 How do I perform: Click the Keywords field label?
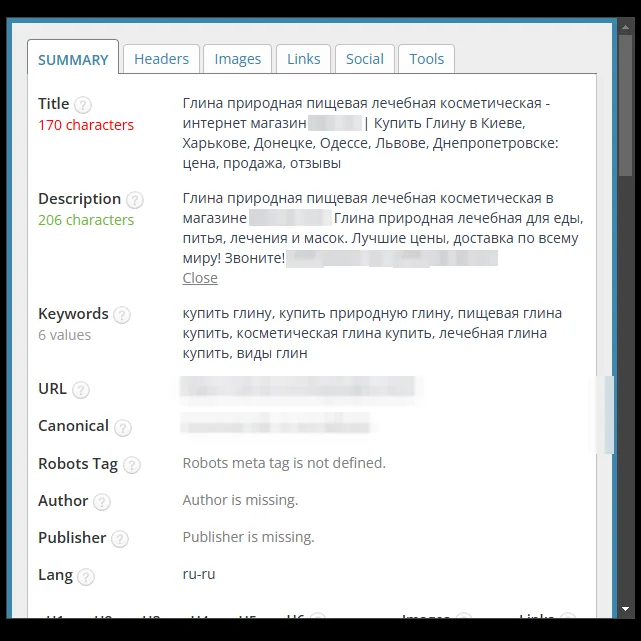point(73,314)
